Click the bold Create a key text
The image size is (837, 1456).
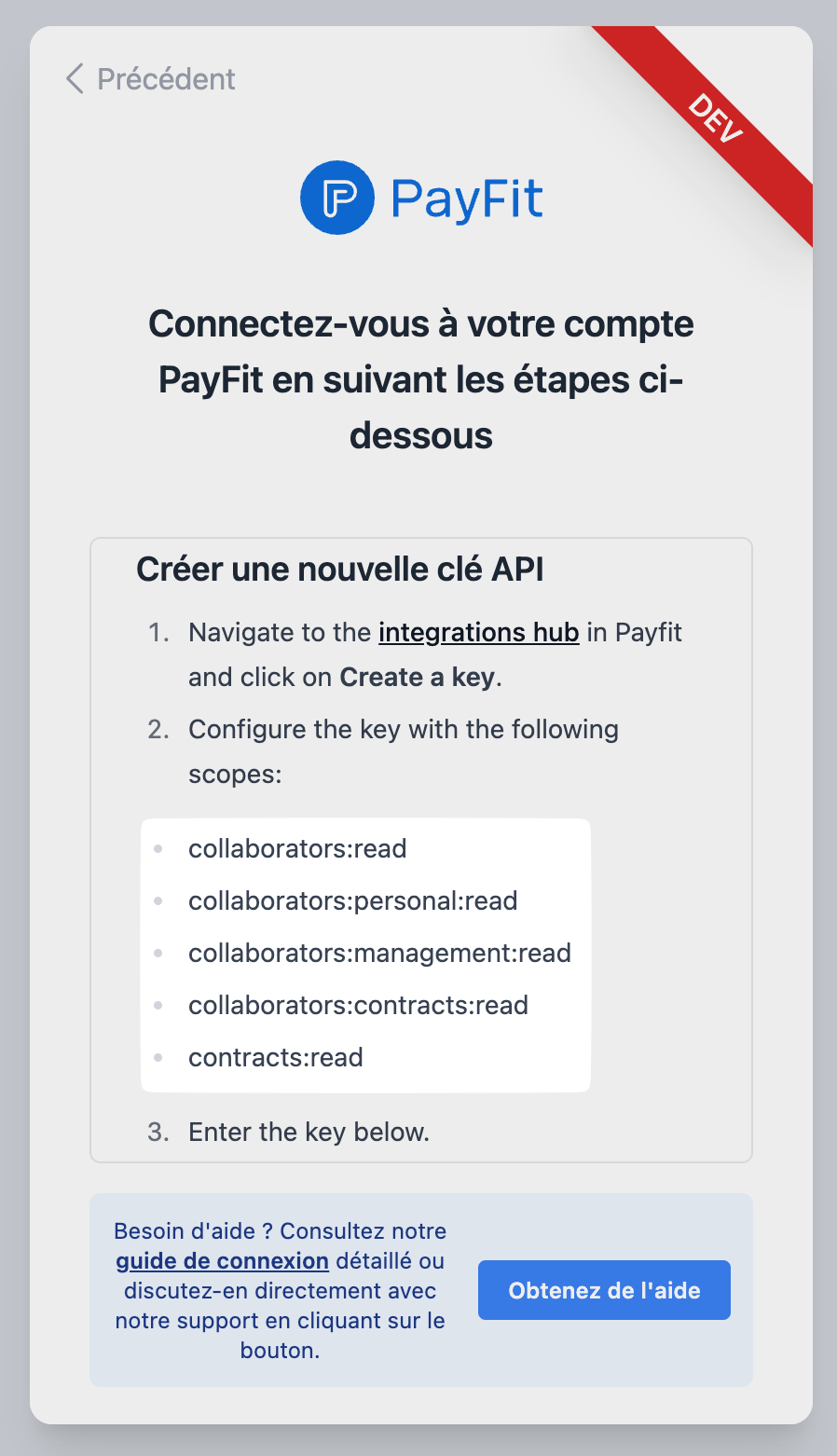417,677
